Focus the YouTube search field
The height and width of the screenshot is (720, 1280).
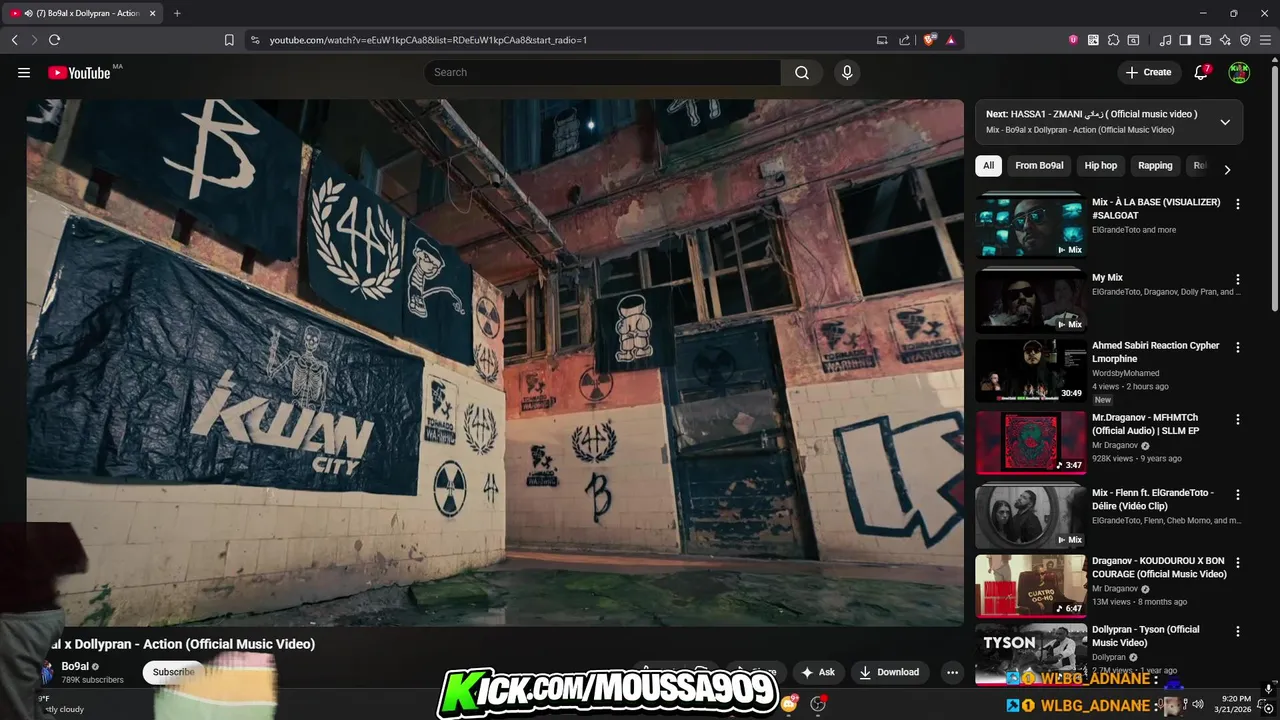click(x=602, y=72)
